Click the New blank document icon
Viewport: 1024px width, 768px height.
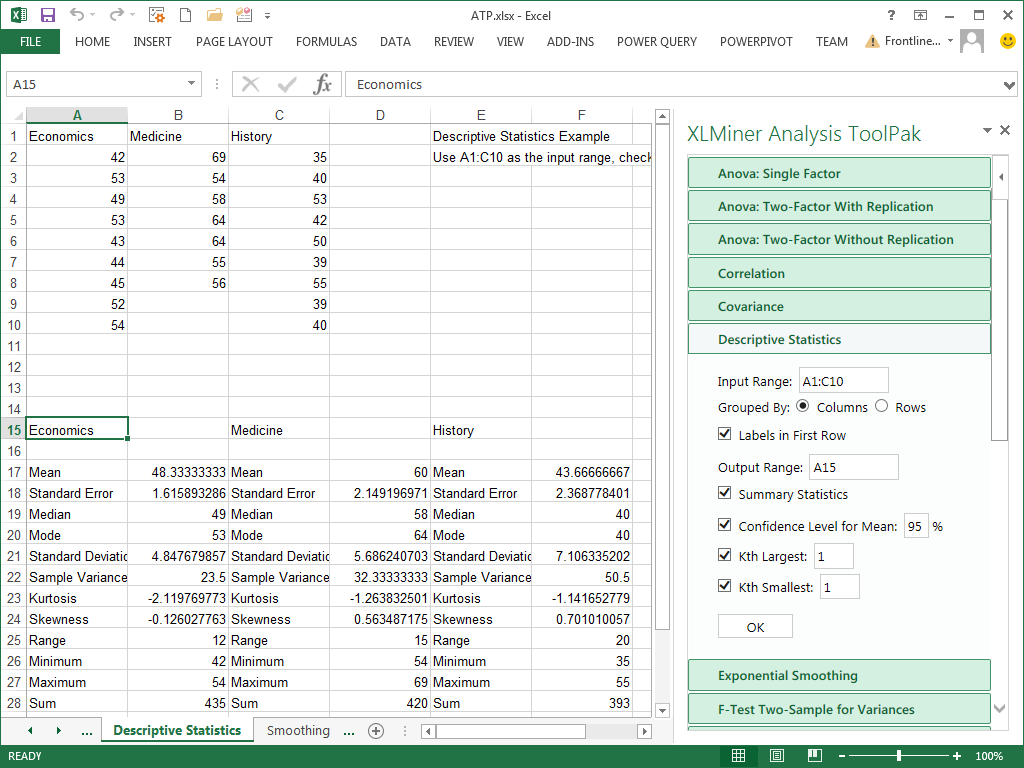pos(186,15)
